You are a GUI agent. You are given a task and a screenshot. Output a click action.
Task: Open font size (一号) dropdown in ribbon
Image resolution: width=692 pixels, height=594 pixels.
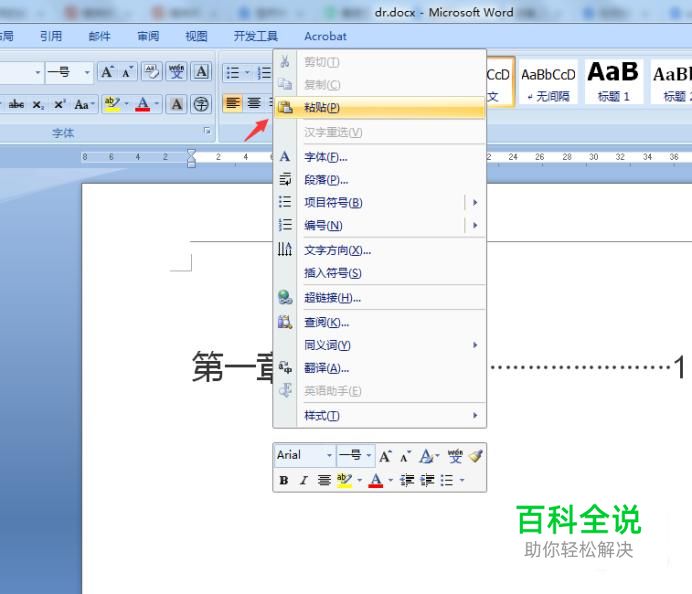pyautogui.click(x=87, y=72)
